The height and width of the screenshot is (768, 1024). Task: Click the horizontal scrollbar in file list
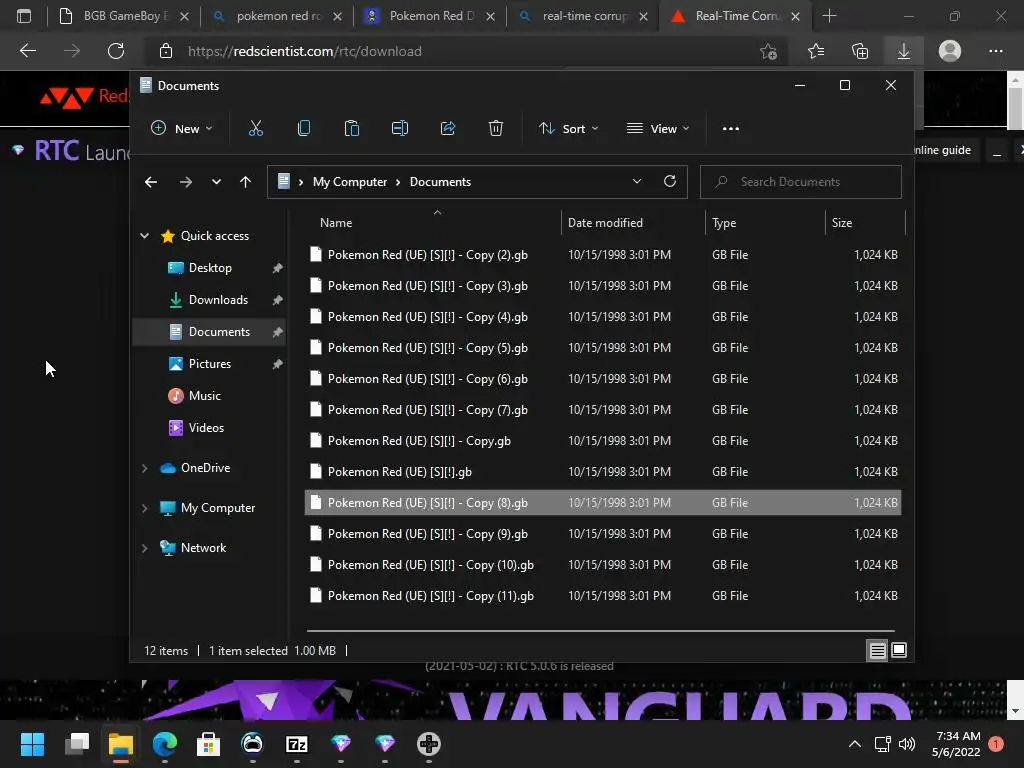[600, 632]
